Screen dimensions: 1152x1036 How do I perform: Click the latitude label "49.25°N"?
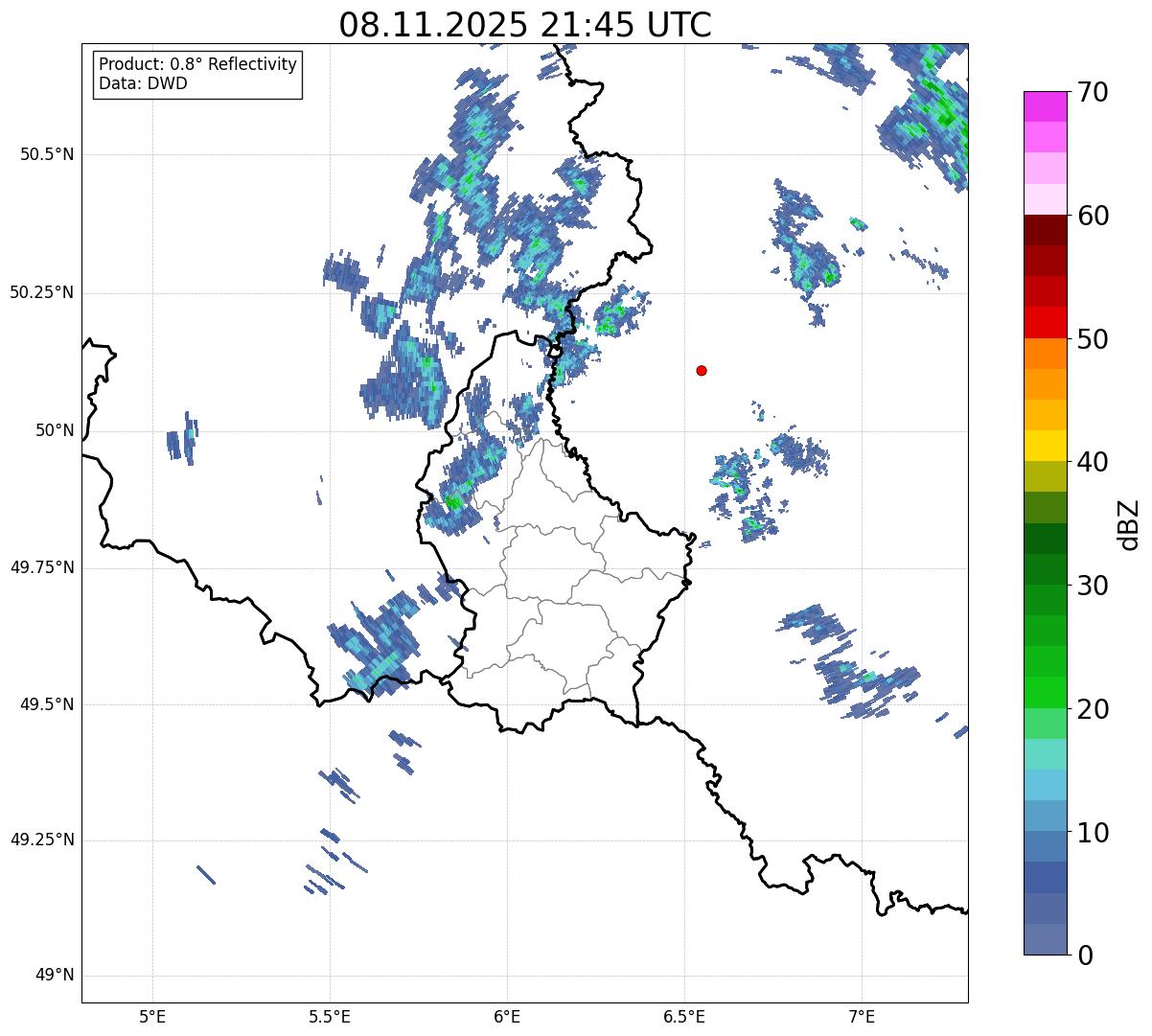pyautogui.click(x=42, y=840)
